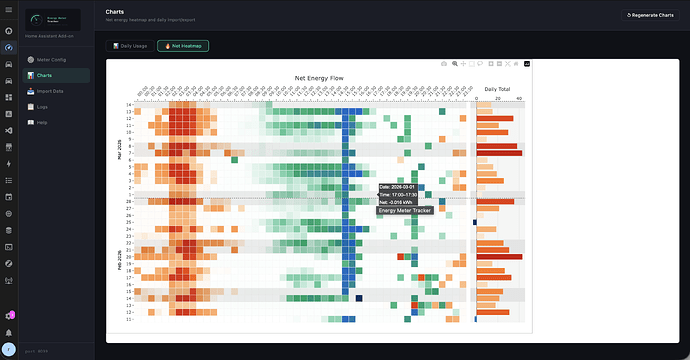The width and height of the screenshot is (690, 360).
Task: Click the Zoom Out chart button
Action: [499, 64]
